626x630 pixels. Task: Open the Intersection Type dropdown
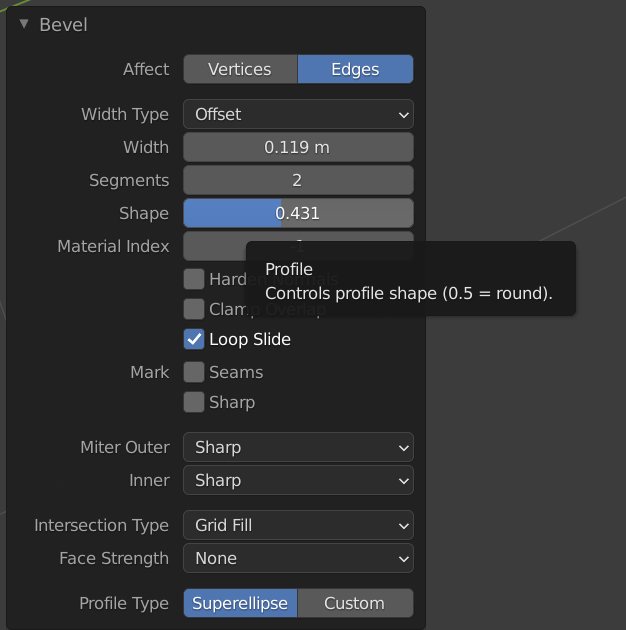click(298, 525)
